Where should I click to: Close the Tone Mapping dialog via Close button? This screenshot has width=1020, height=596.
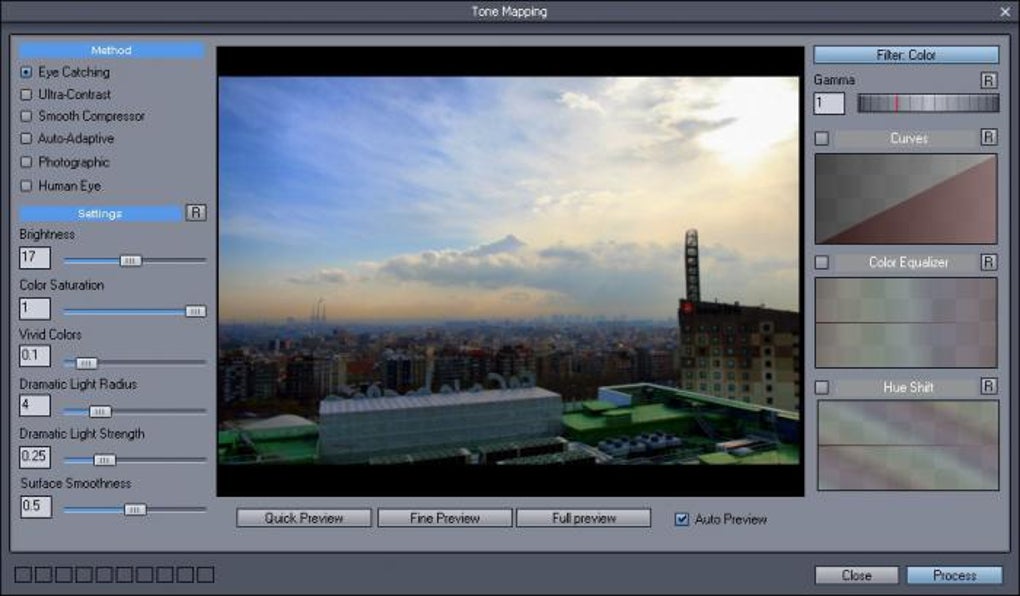(x=857, y=575)
